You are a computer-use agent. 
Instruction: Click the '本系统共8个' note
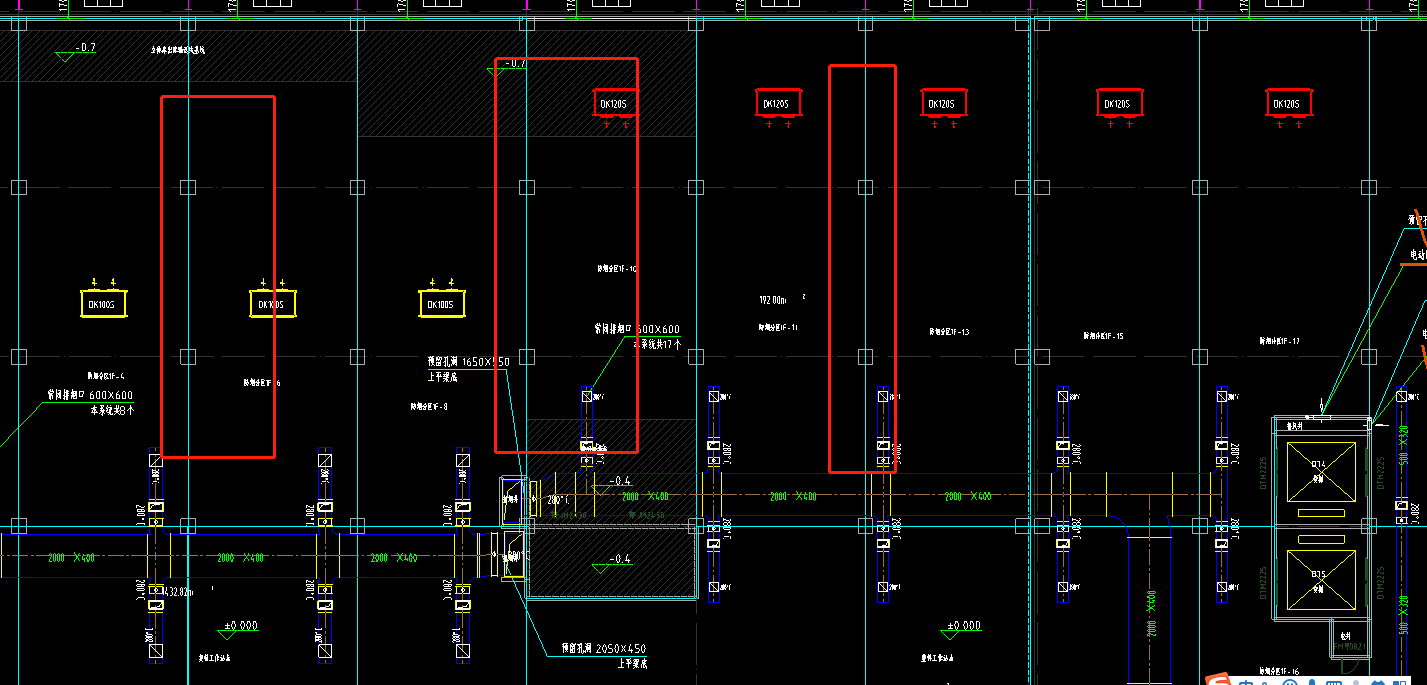pyautogui.click(x=112, y=409)
